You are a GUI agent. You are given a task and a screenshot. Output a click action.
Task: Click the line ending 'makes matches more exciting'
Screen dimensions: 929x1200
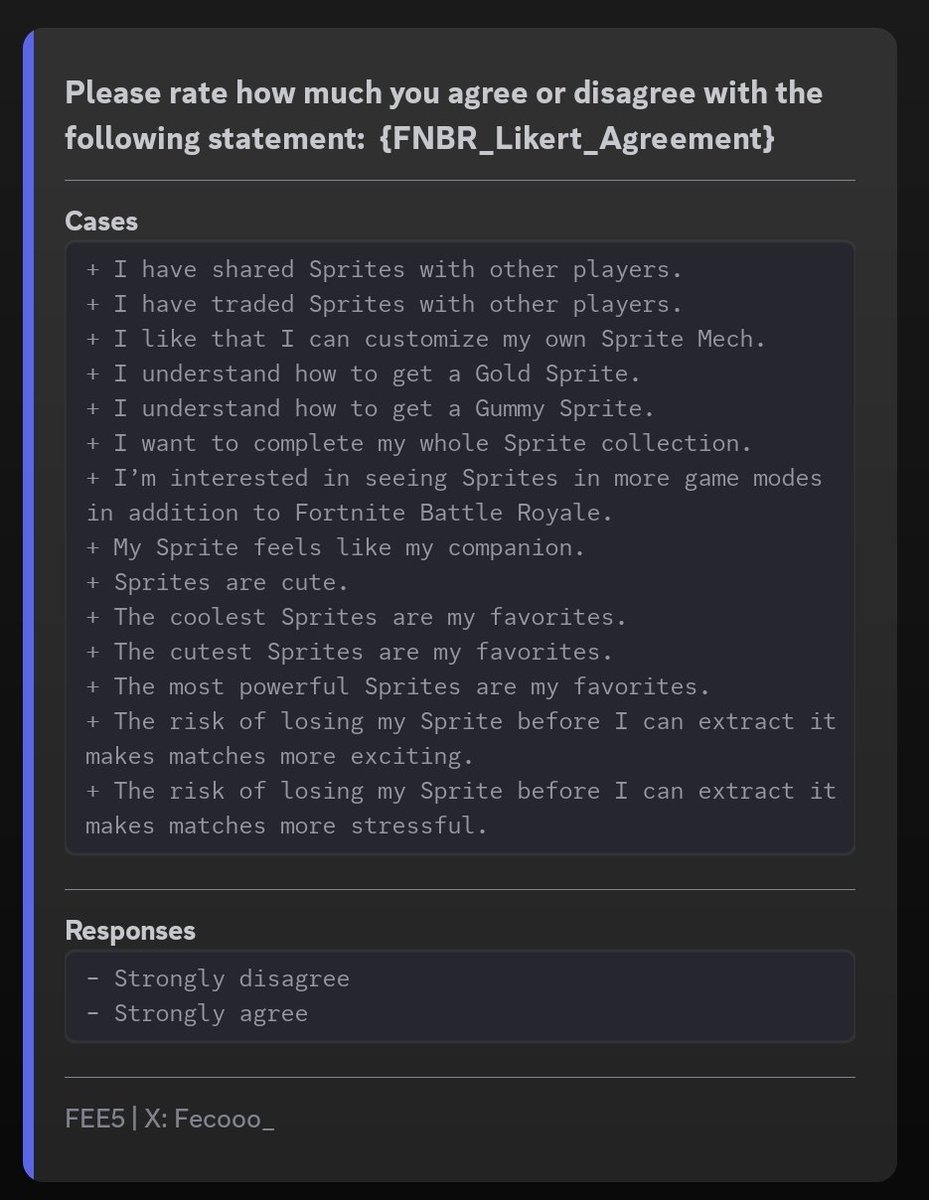pos(461,738)
